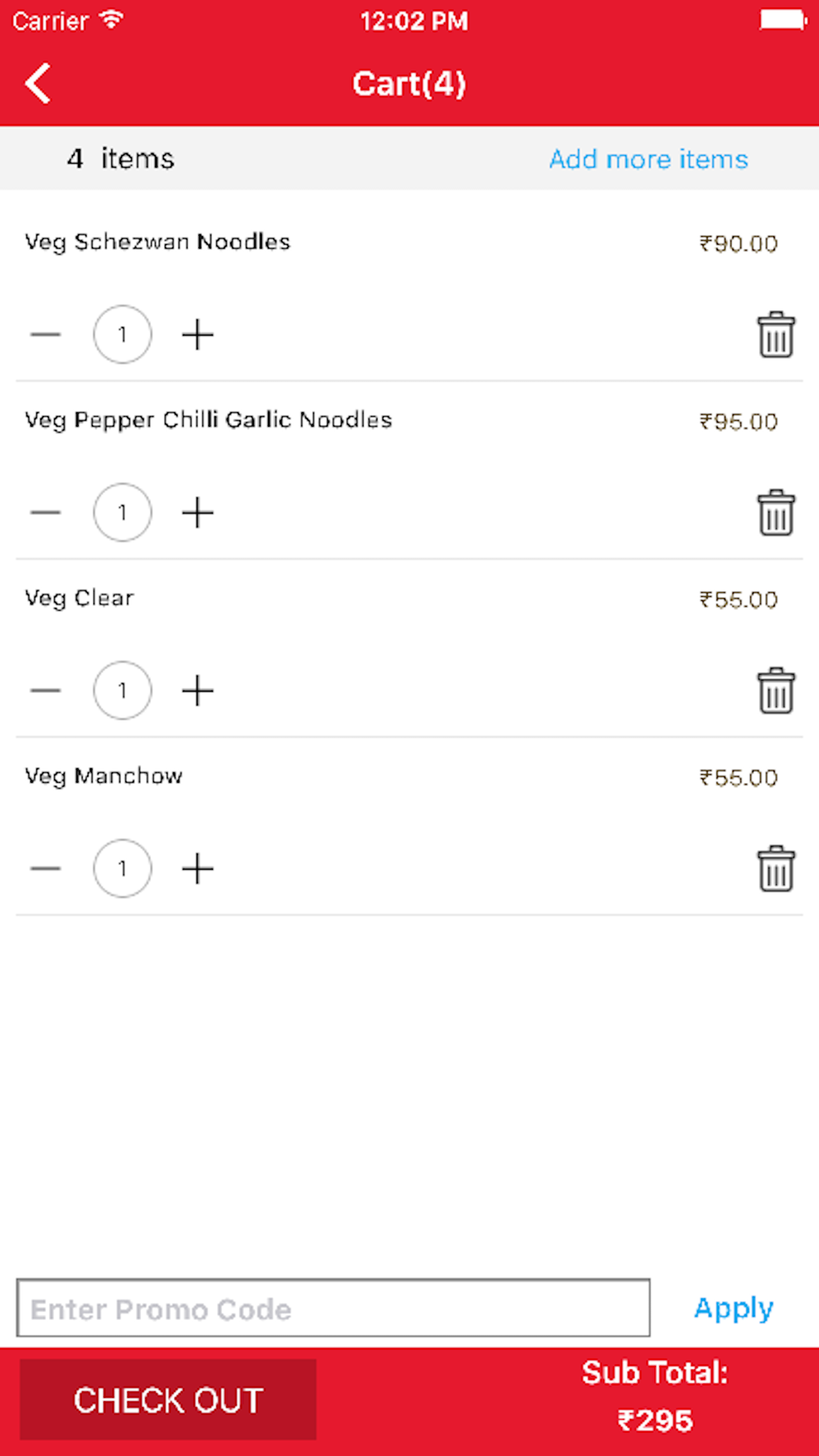Tap minus for Veg Clear
Image resolution: width=819 pixels, height=1456 pixels.
pyautogui.click(x=46, y=690)
